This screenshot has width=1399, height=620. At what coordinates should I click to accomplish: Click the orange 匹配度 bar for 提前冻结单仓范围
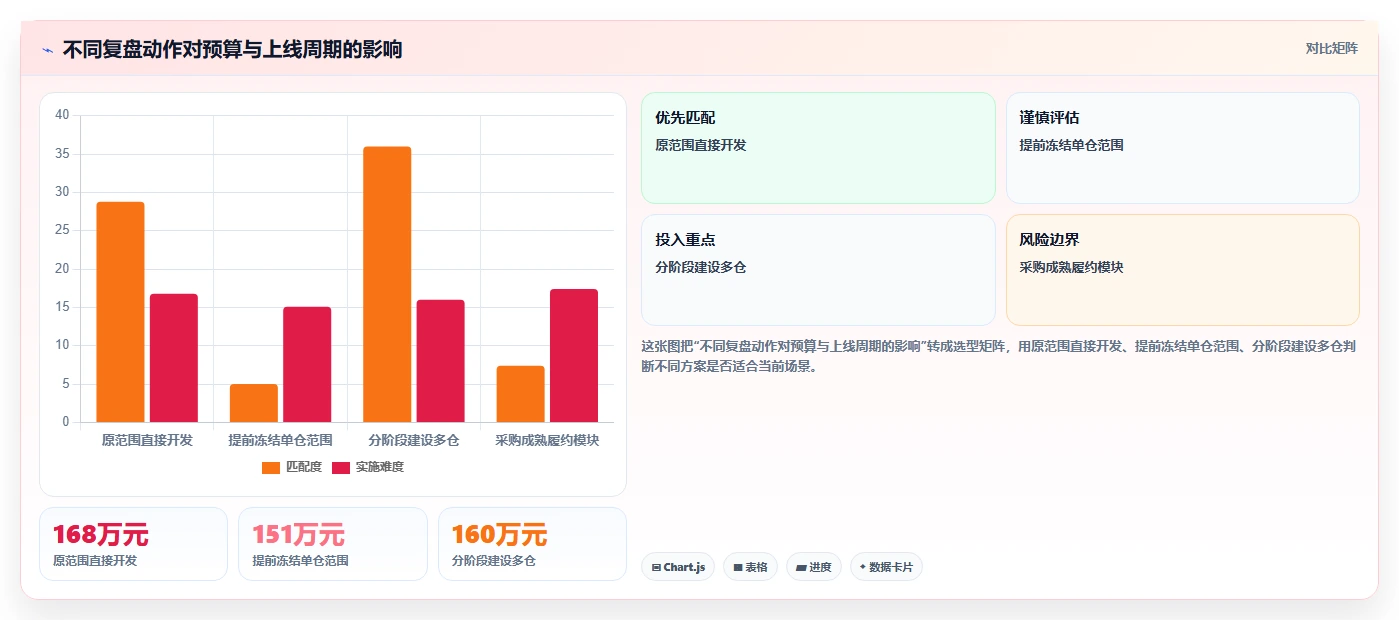pyautogui.click(x=254, y=403)
